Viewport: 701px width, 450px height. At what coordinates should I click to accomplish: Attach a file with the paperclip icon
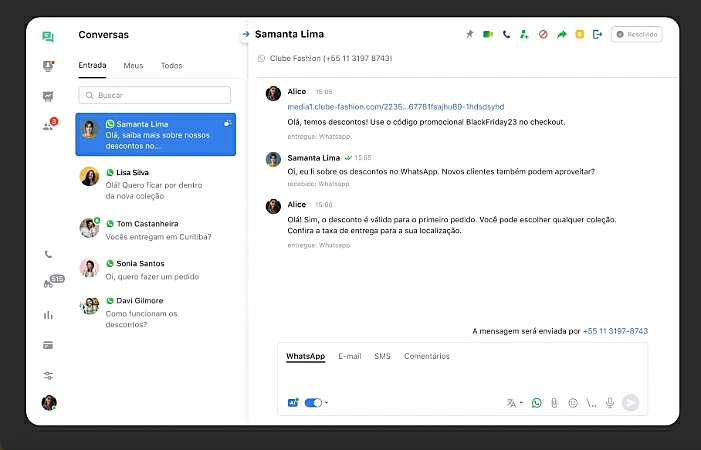pyautogui.click(x=554, y=403)
